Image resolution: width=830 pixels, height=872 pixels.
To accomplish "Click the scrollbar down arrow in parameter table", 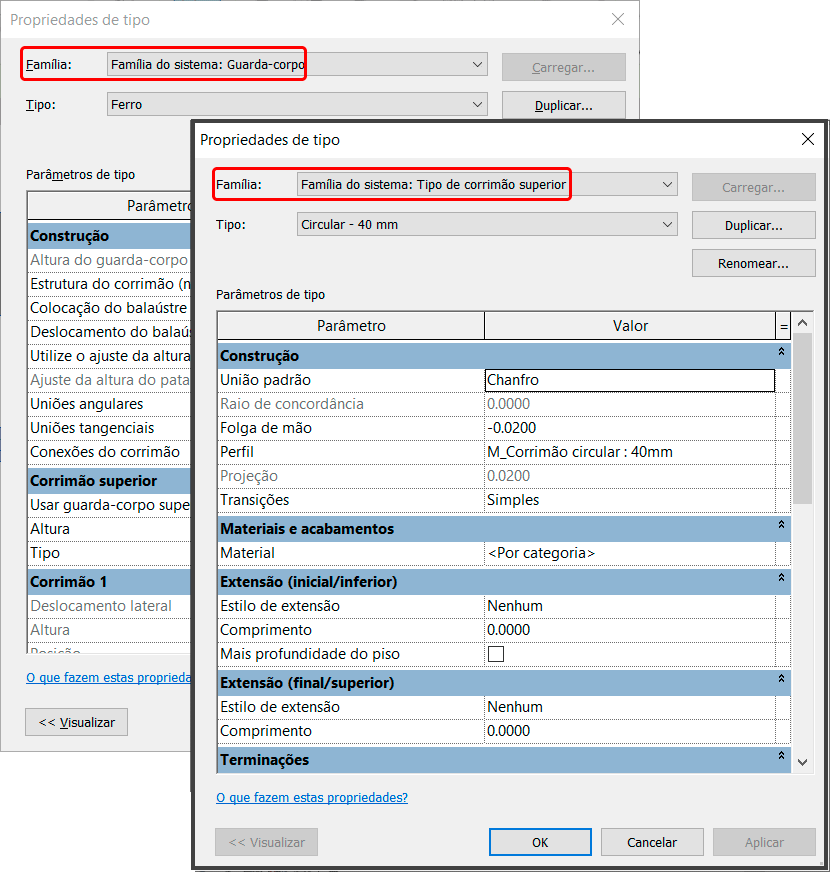I will click(803, 762).
